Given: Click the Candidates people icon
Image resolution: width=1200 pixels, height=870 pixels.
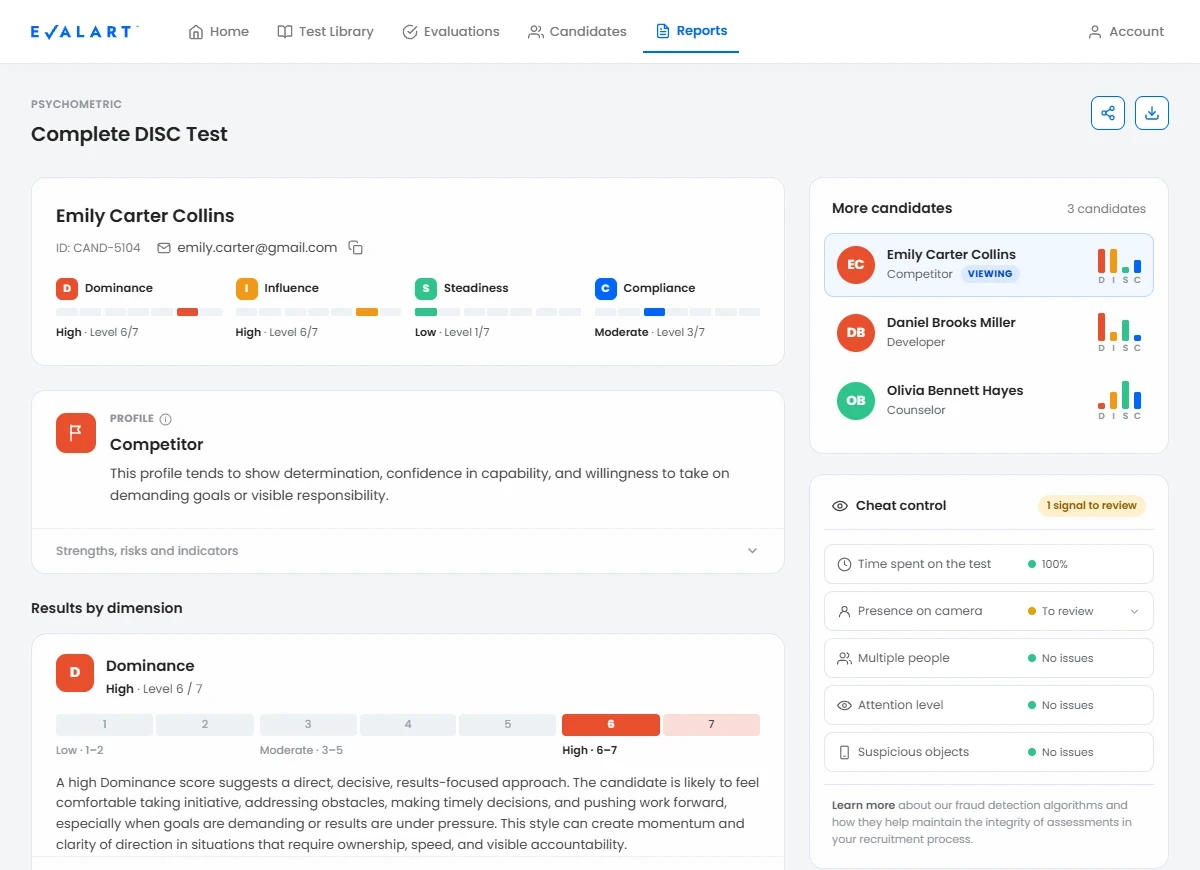Looking at the screenshot, I should (536, 32).
